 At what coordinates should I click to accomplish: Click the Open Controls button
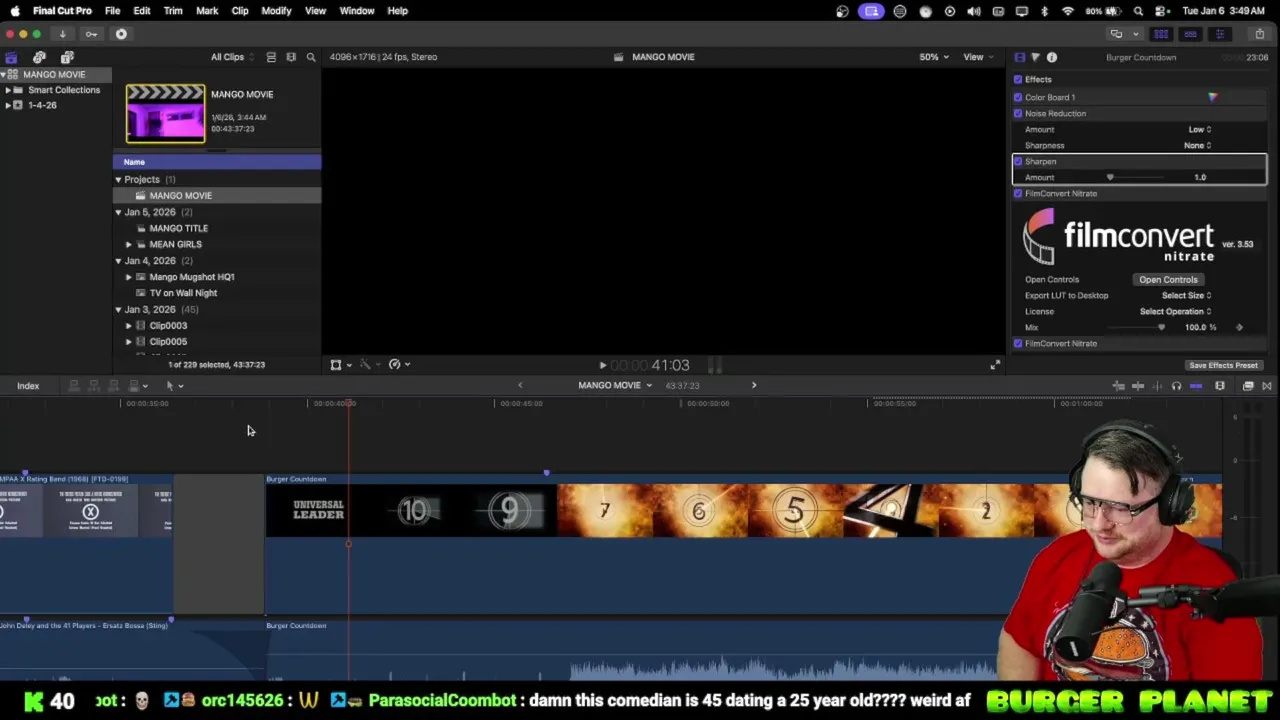click(1167, 280)
